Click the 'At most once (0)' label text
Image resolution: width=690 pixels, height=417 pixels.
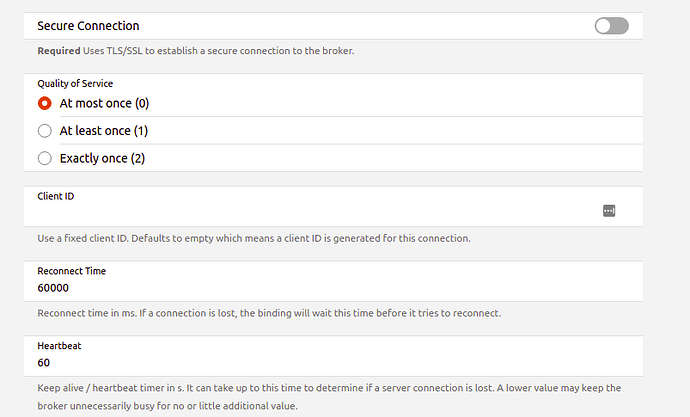[x=105, y=103]
